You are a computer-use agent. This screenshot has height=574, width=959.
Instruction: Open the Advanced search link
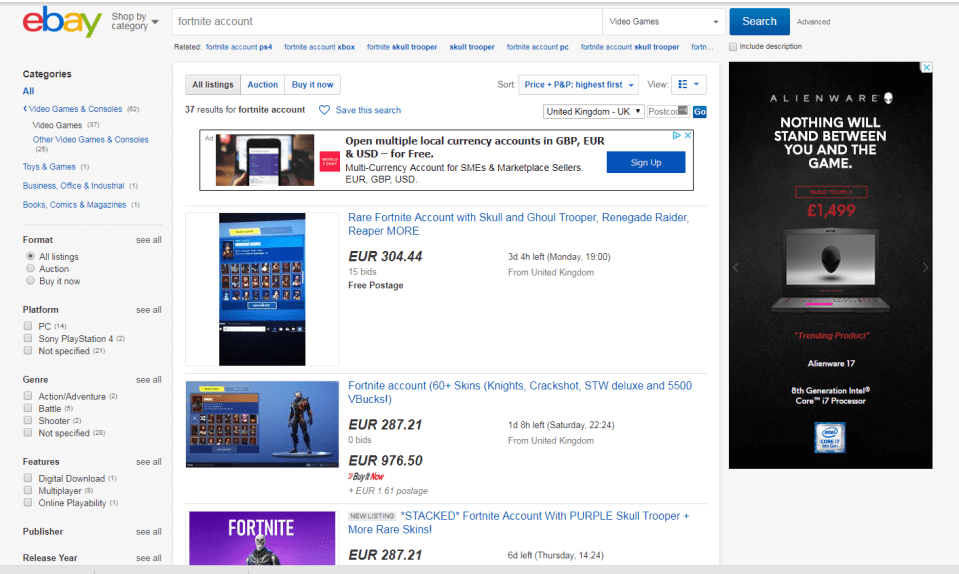point(813,22)
